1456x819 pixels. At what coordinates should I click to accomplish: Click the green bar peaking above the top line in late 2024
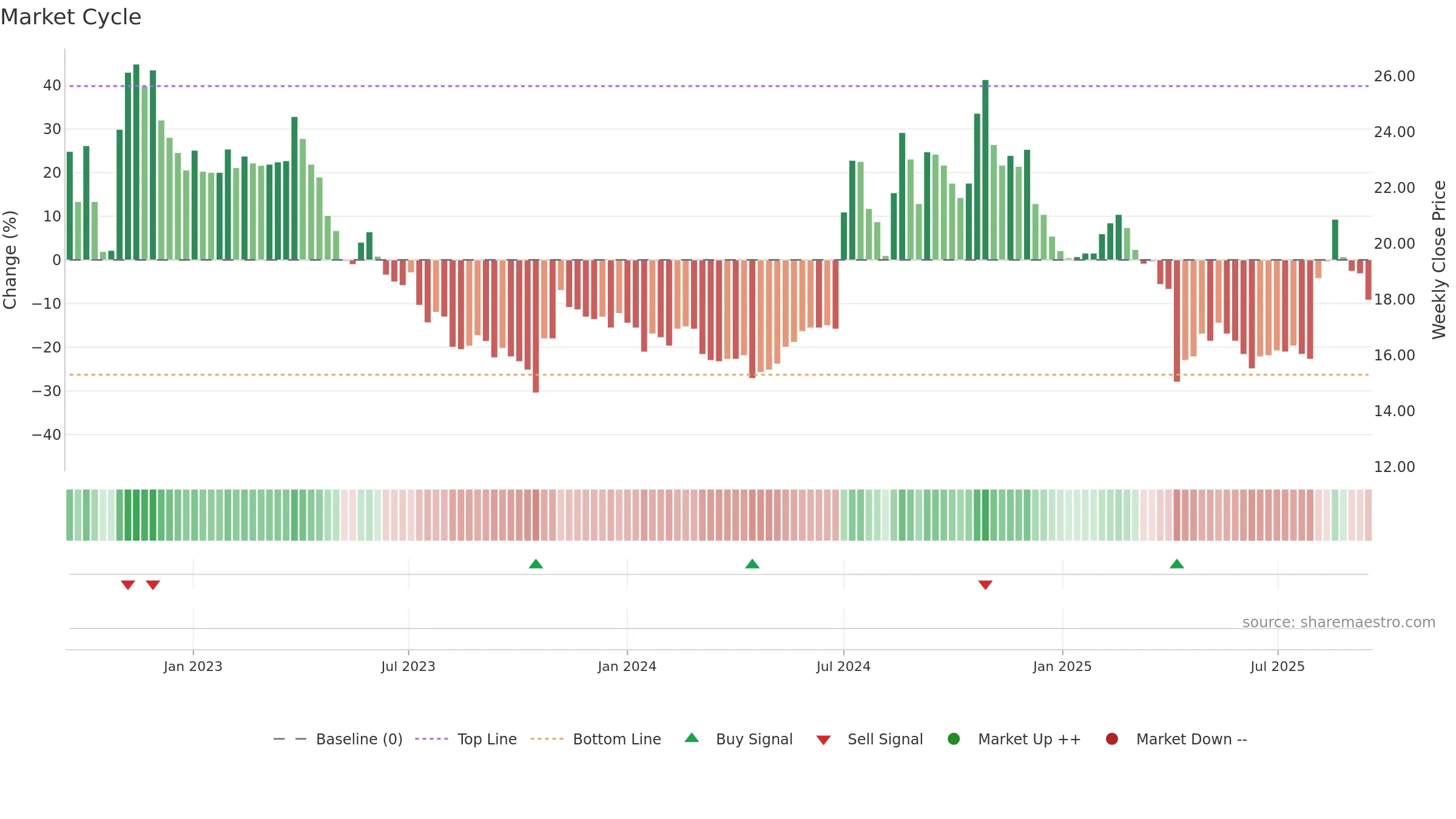(985, 170)
